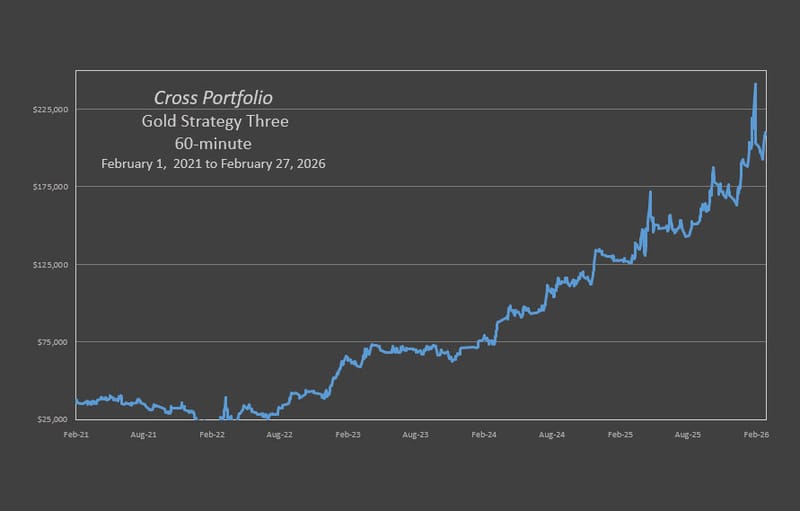
Task: Click the $175,000 y-axis label
Action: (49, 187)
